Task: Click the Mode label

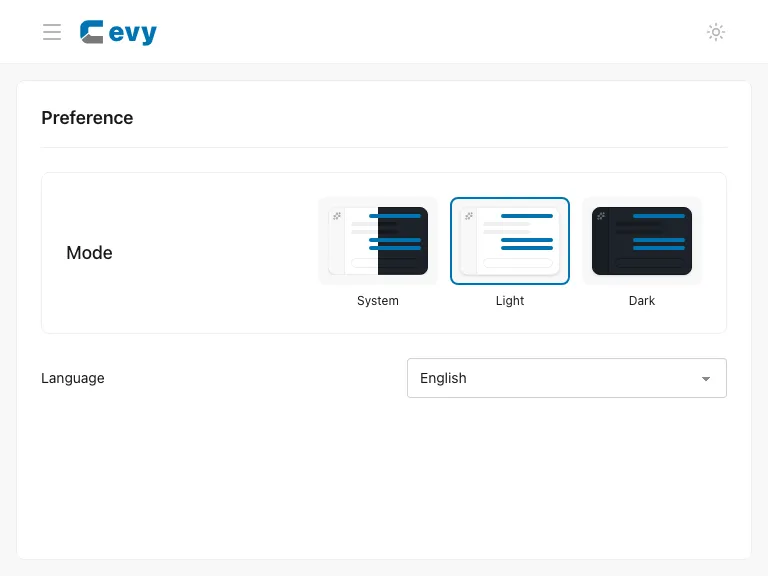Action: pyautogui.click(x=89, y=253)
